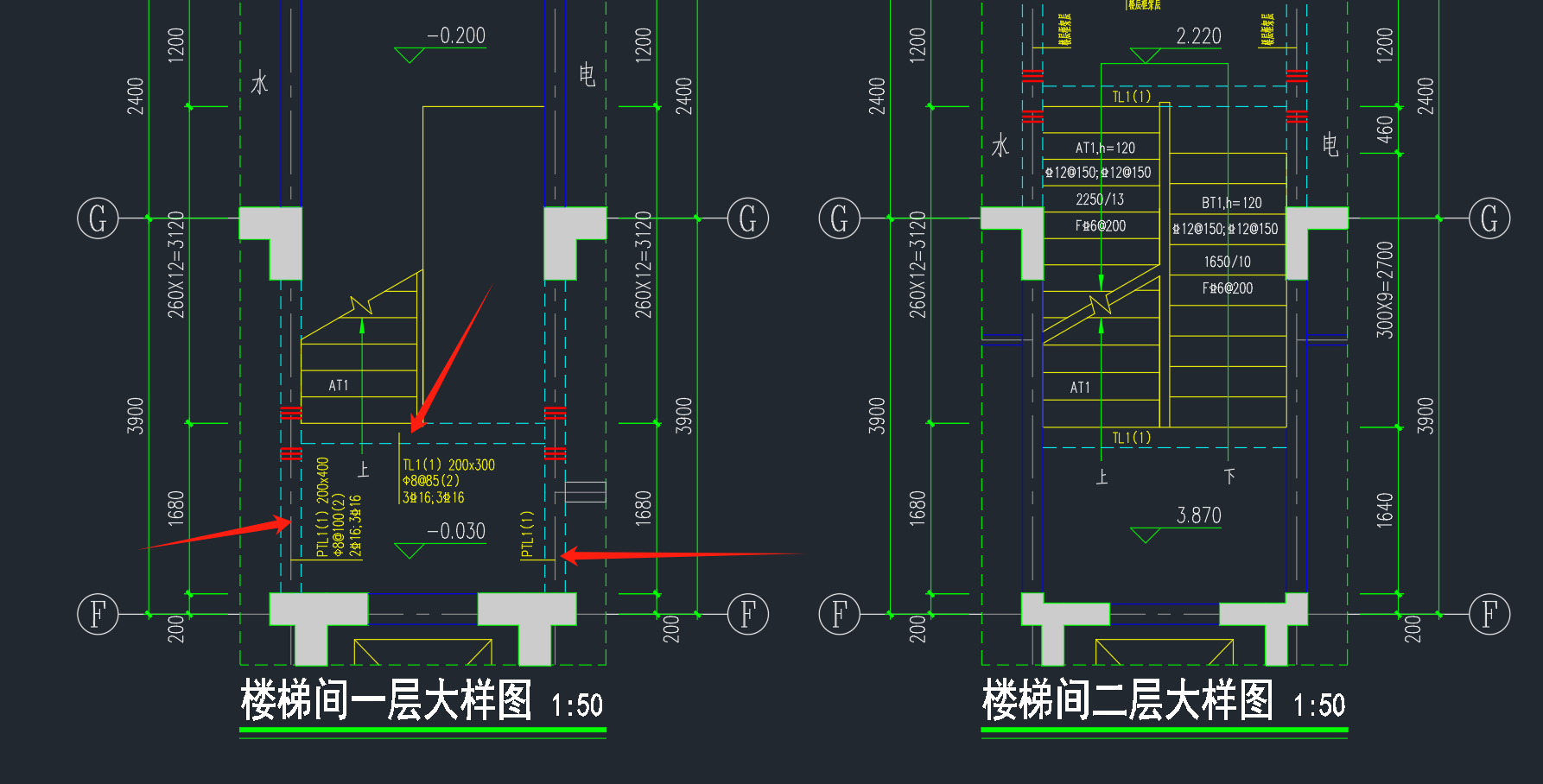Viewport: 1543px width, 784px height.
Task: Click the "BT1,h=120" stair slab label
Action: tap(1231, 203)
